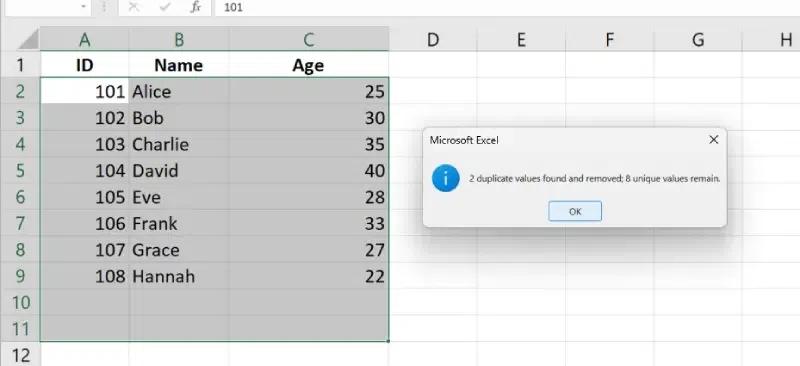Image resolution: width=800 pixels, height=366 pixels.
Task: Select column C header
Action: tap(309, 39)
